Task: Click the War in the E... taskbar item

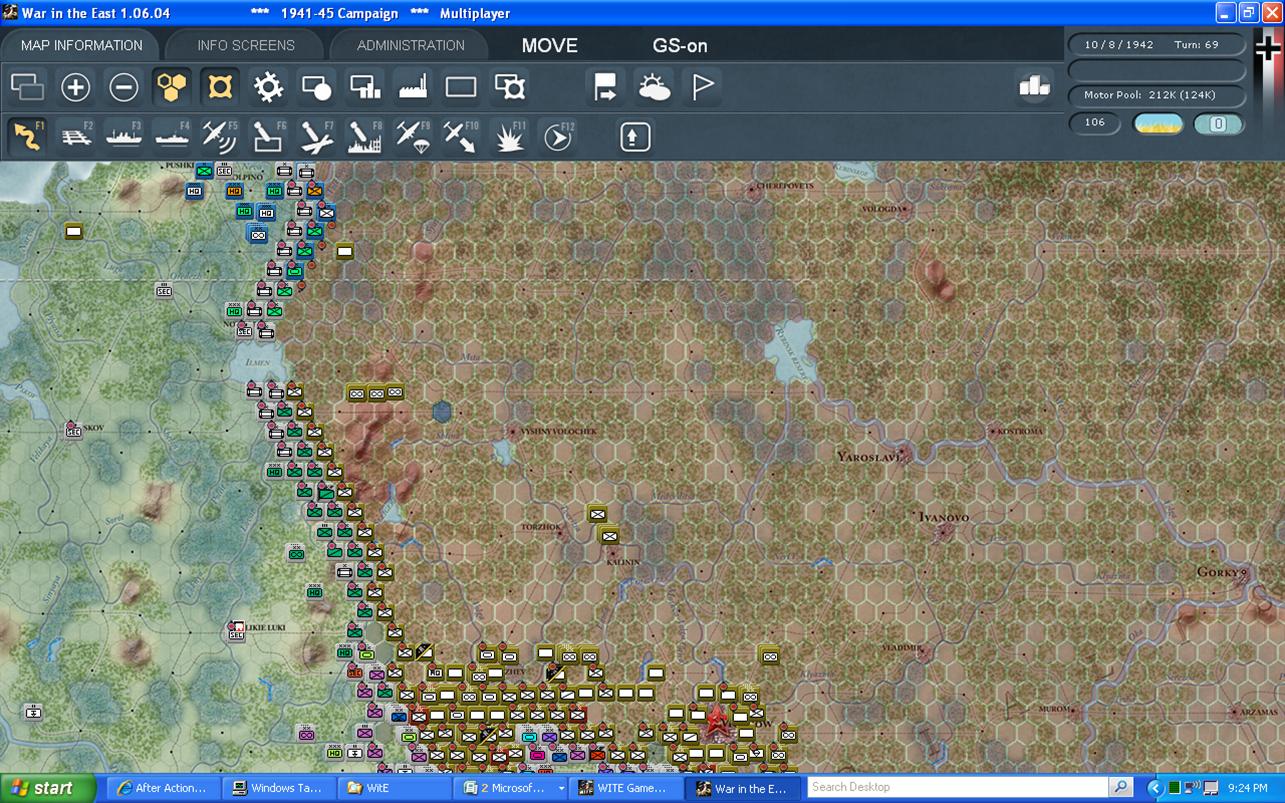Action: pyautogui.click(x=742, y=788)
